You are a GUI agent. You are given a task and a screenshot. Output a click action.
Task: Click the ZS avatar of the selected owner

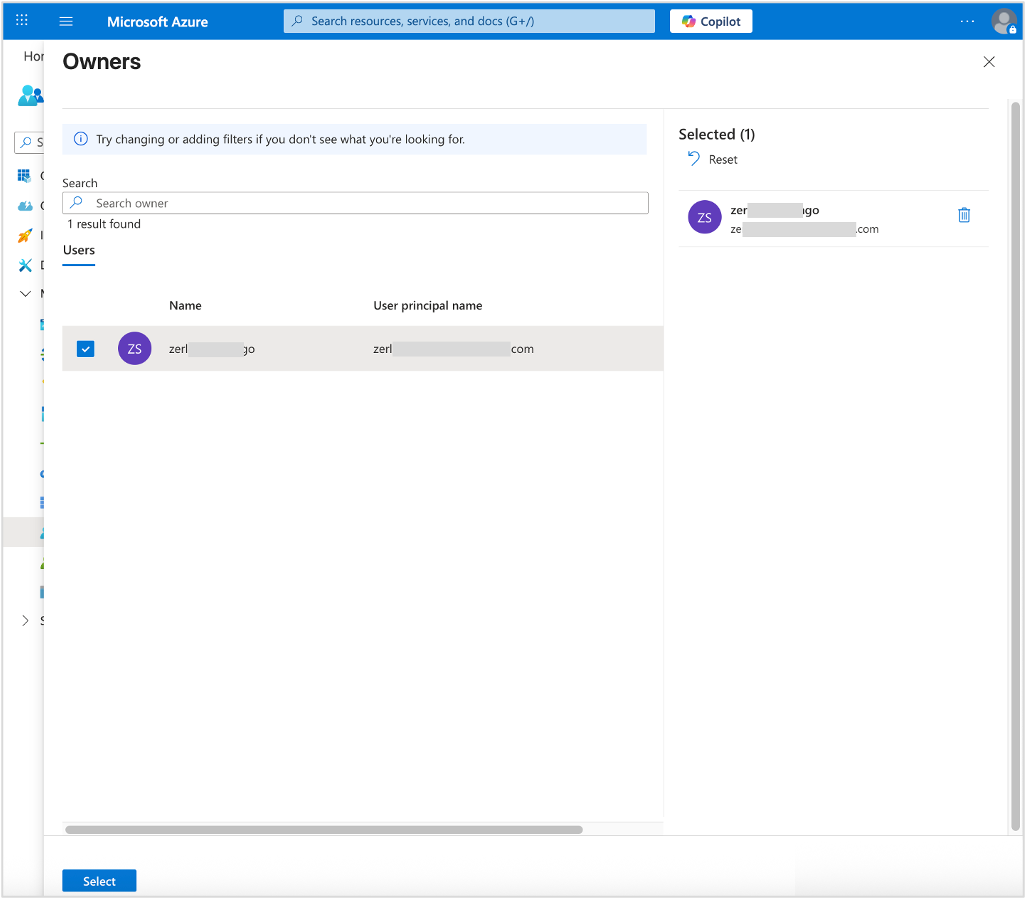704,217
